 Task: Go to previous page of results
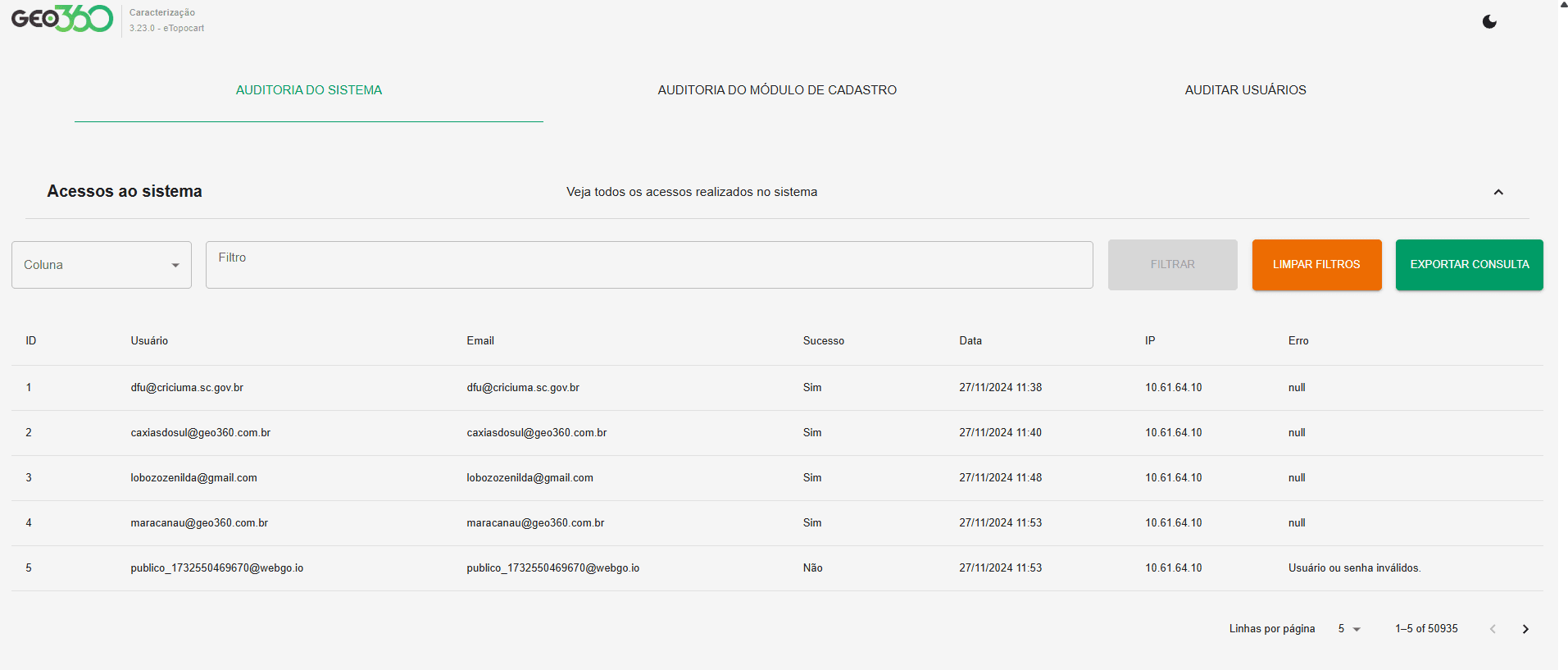point(1493,629)
